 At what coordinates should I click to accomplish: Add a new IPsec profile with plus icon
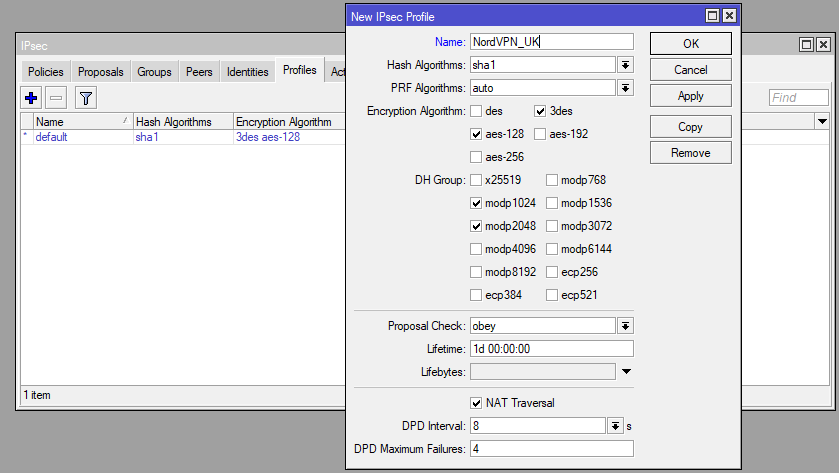31,98
